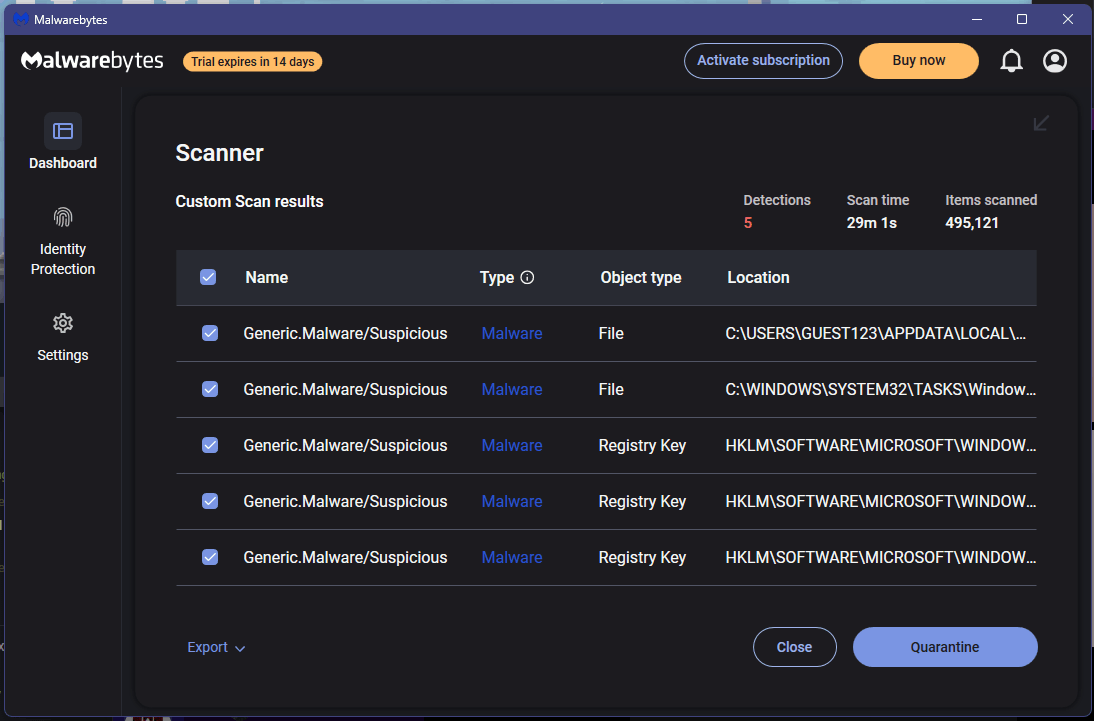Screen dimensions: 1094x721
Task: Uncheck the detection located in C:\USERS\GUEST123
Action: coord(210,334)
